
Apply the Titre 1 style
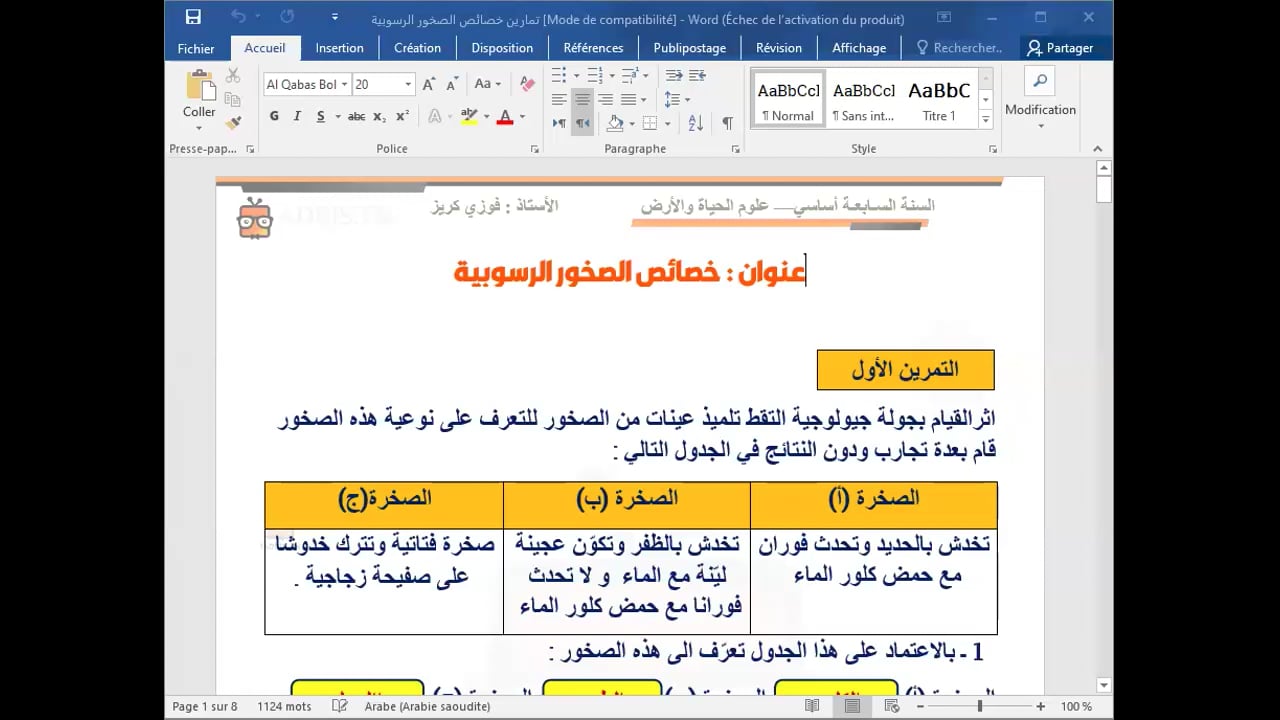click(939, 98)
